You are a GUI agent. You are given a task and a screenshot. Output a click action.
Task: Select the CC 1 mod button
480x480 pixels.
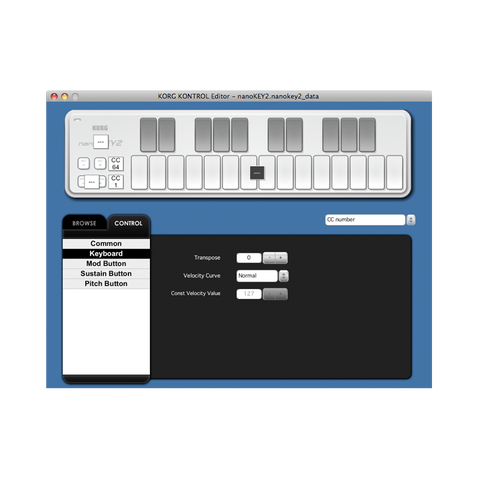pos(116,182)
